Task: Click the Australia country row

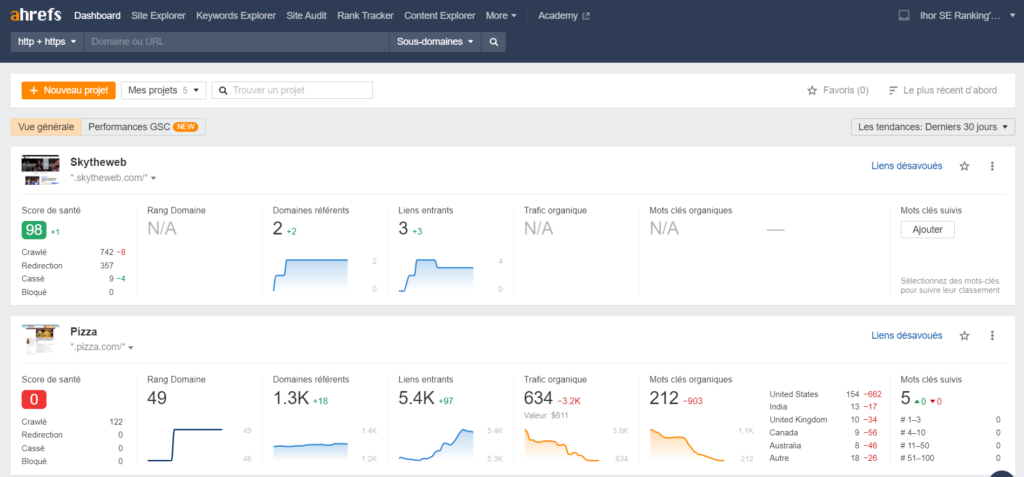Action: click(x=825, y=446)
